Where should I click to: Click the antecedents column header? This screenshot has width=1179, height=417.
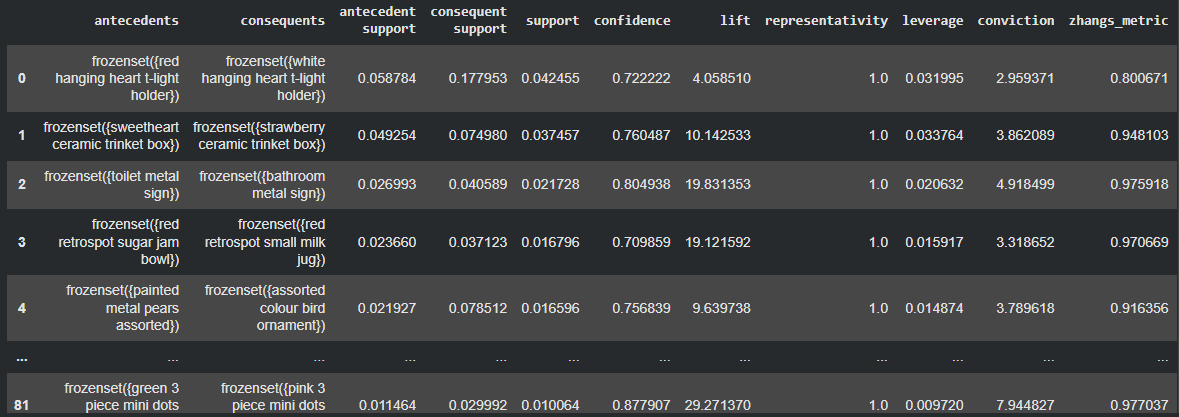pyautogui.click(x=138, y=20)
